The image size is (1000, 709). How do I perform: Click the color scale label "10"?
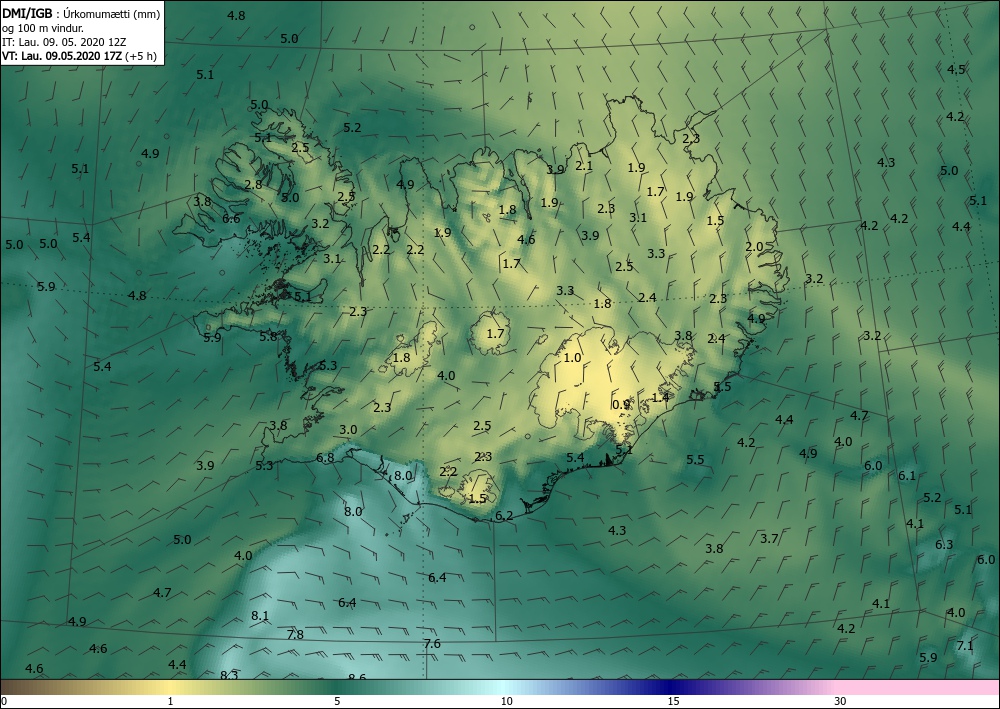tap(506, 701)
